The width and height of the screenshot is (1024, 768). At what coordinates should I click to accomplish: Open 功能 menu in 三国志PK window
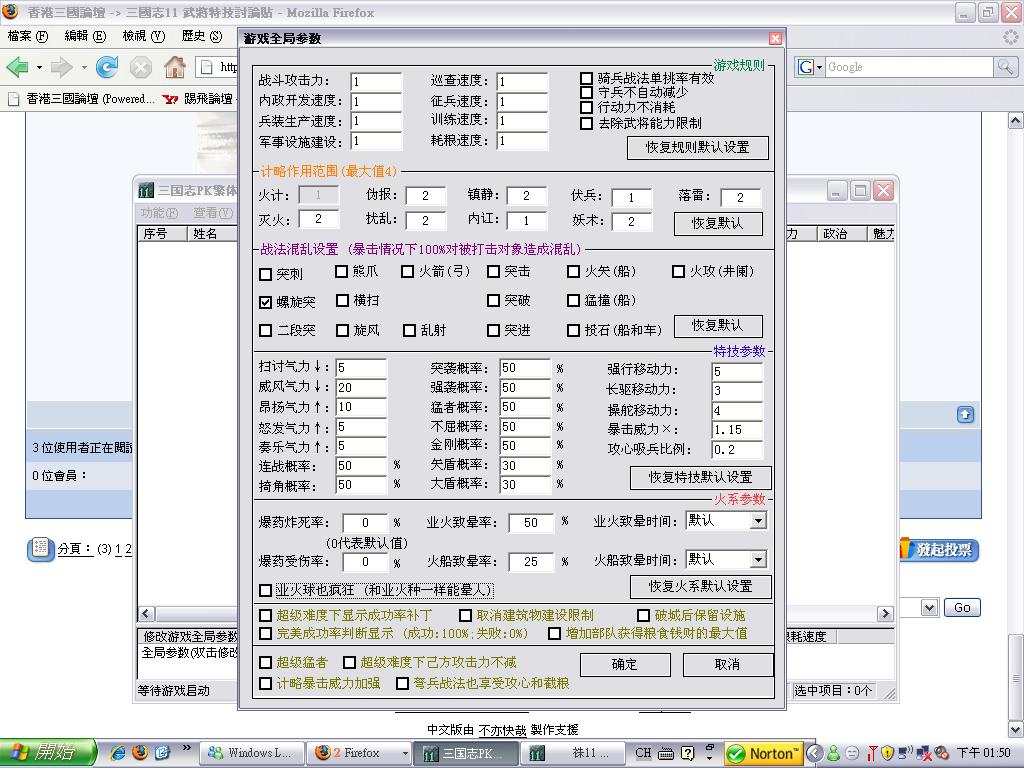click(x=159, y=213)
